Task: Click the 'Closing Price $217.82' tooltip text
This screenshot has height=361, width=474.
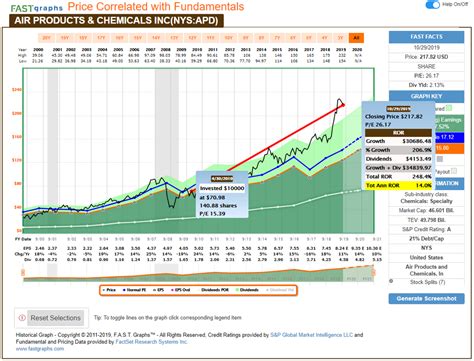Action: tap(394, 117)
